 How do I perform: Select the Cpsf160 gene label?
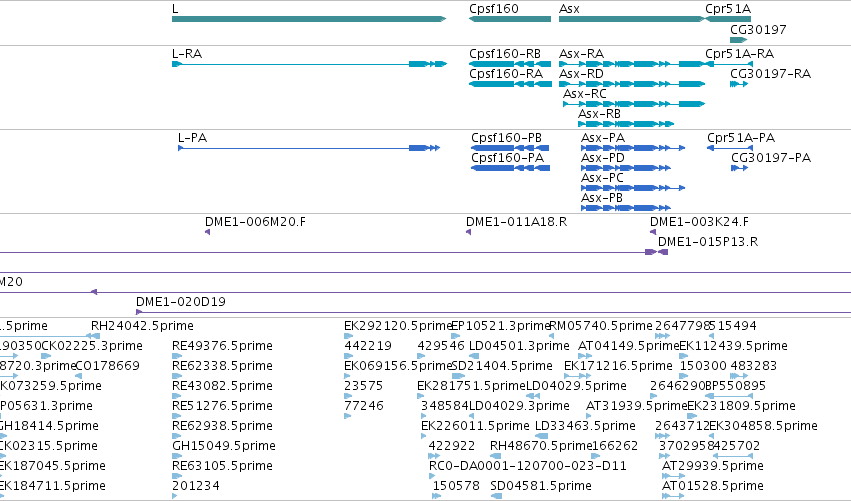pos(493,9)
